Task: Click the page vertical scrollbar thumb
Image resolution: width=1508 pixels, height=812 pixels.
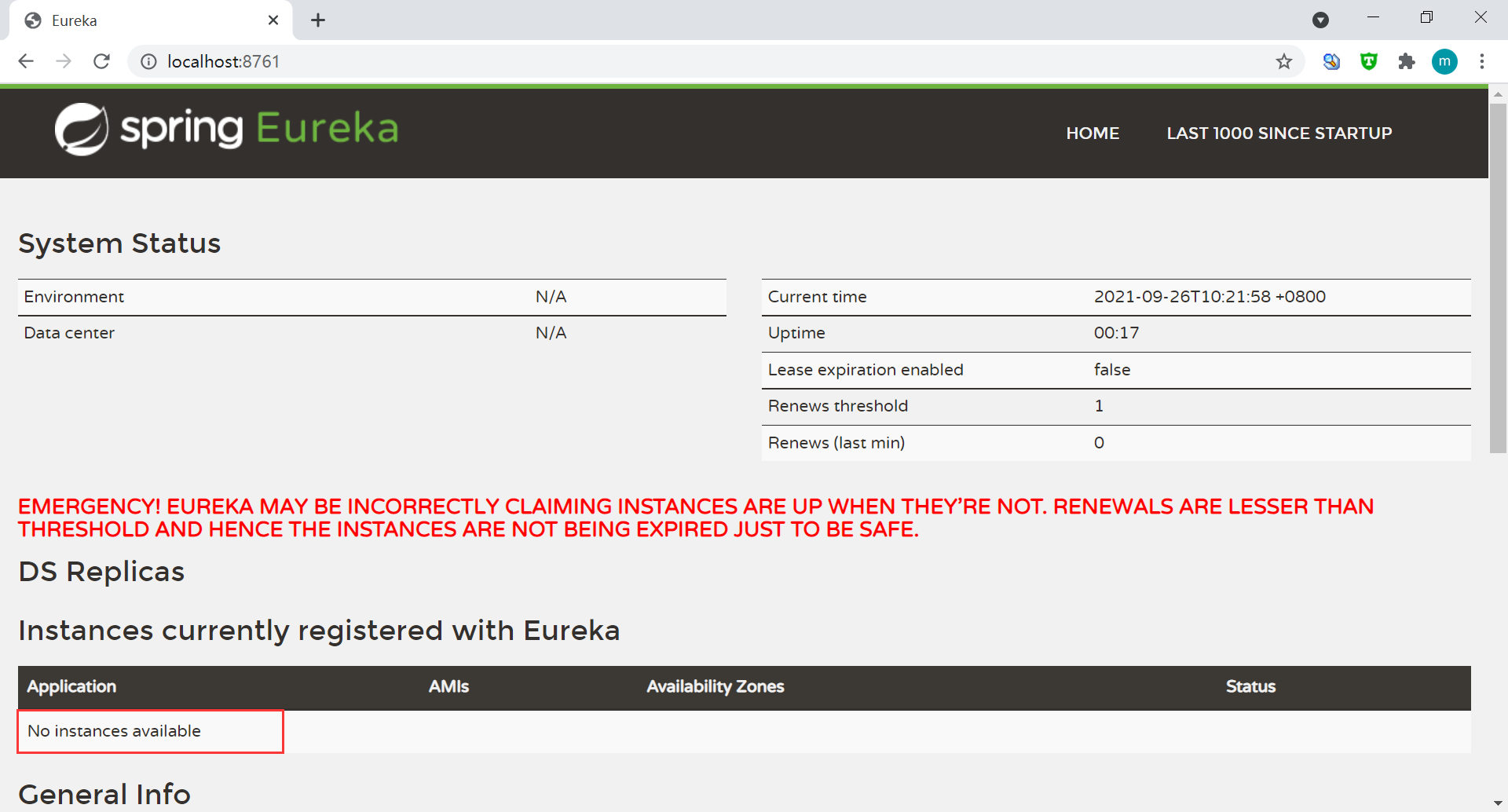Action: 1498,278
